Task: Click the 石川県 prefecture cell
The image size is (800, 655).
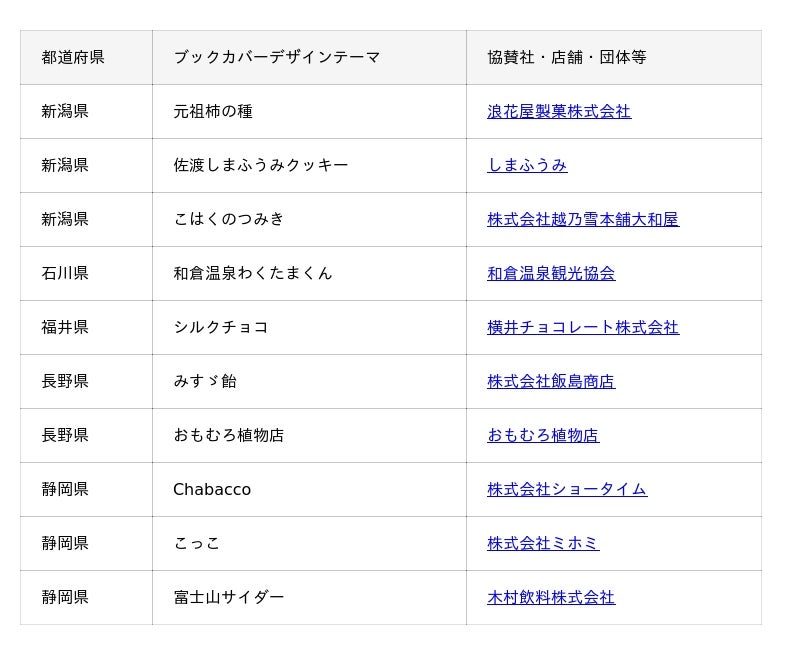Action: [65, 274]
